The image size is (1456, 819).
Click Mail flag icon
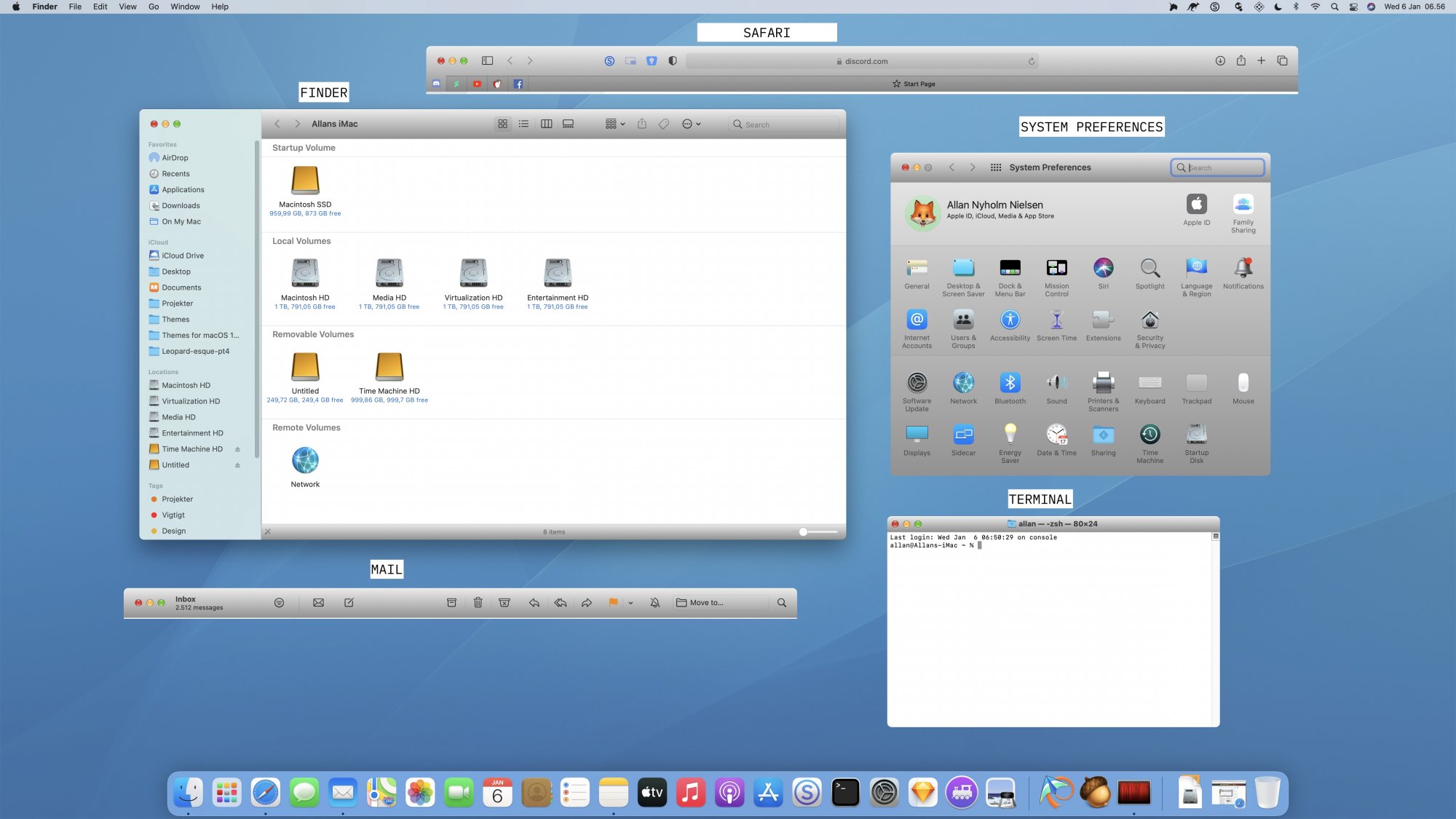(x=613, y=603)
